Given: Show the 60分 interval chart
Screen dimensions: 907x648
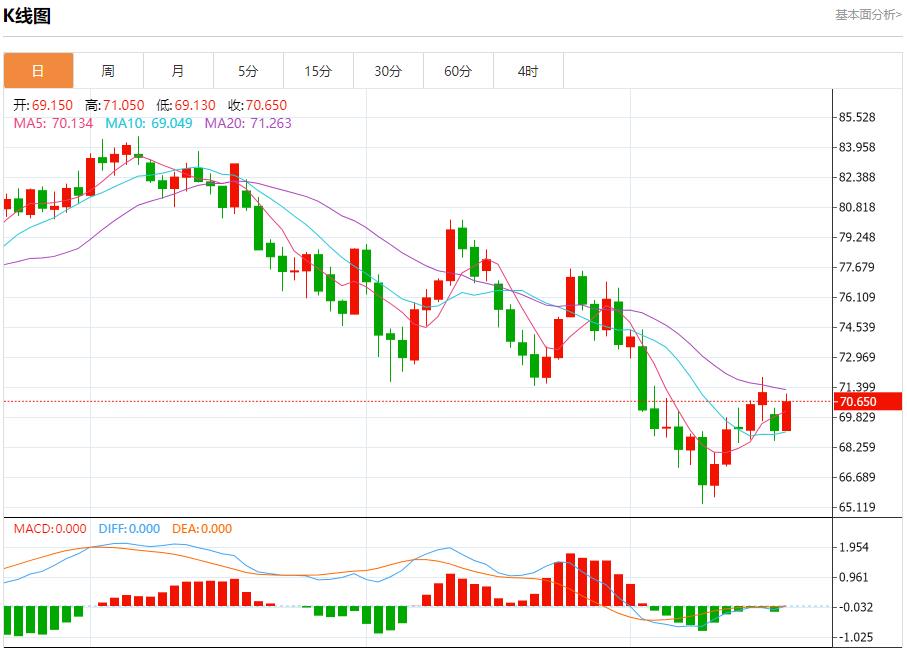Looking at the screenshot, I should [x=458, y=71].
